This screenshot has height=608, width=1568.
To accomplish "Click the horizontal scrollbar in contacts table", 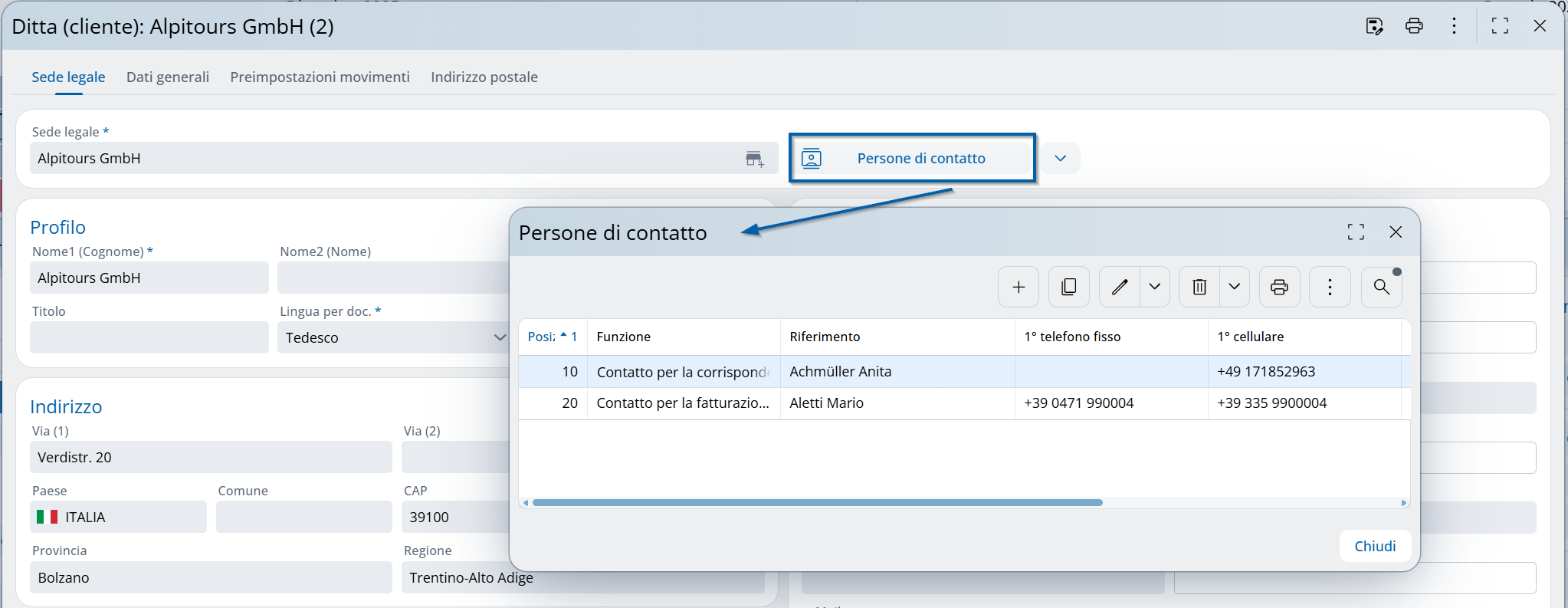I will point(817,503).
